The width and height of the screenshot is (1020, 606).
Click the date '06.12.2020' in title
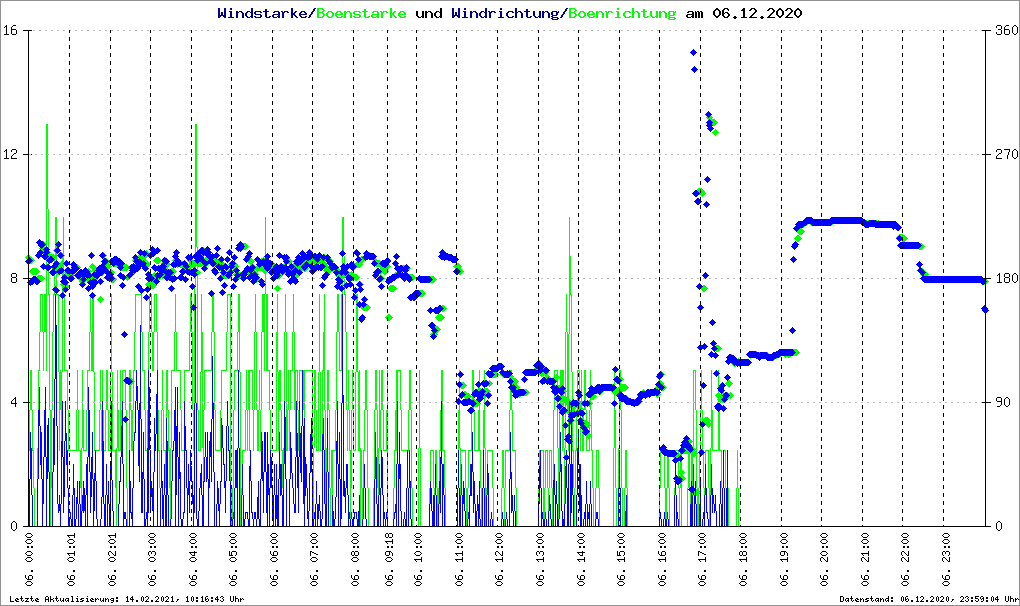click(x=757, y=13)
